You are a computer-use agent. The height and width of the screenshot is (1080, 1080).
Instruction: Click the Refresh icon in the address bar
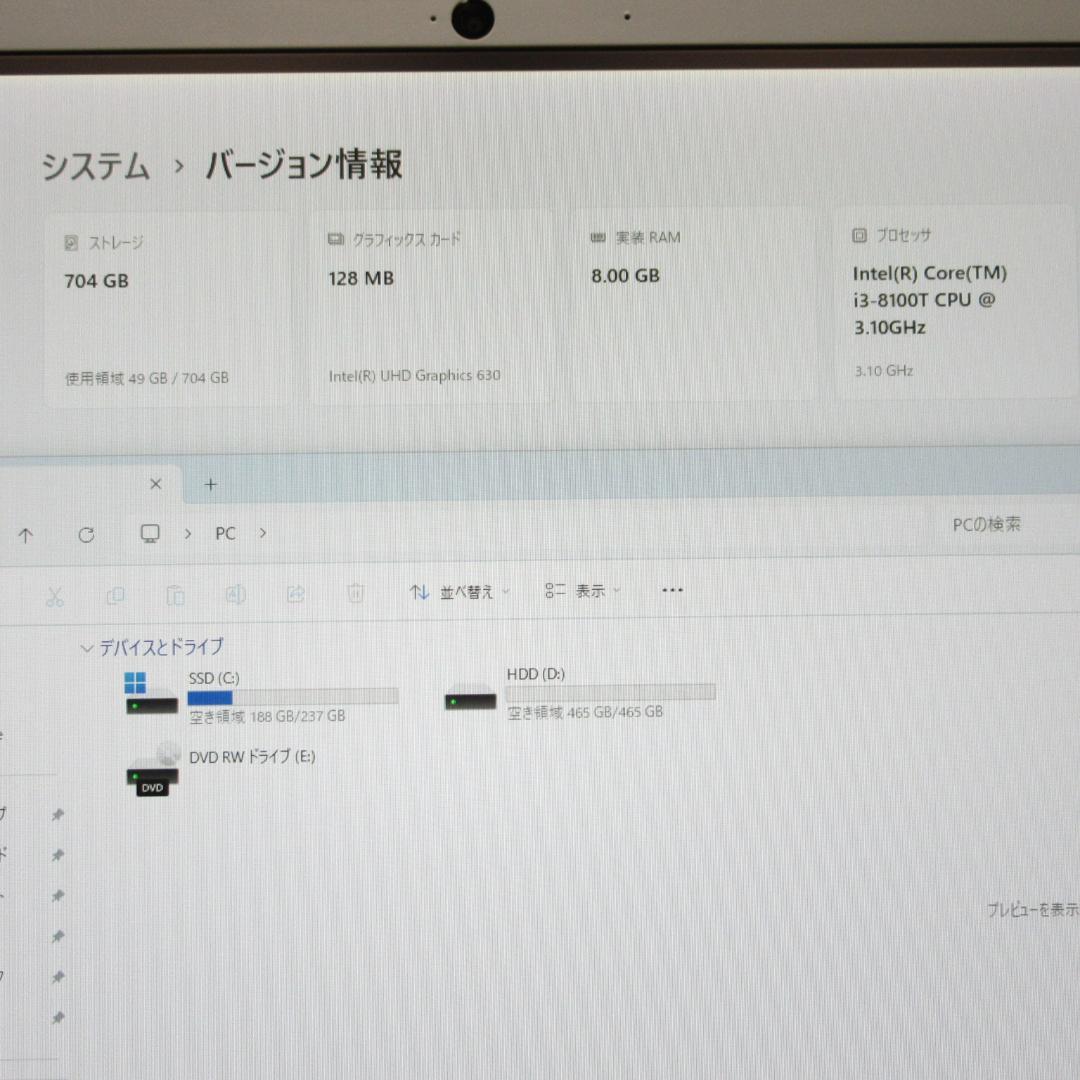[86, 534]
